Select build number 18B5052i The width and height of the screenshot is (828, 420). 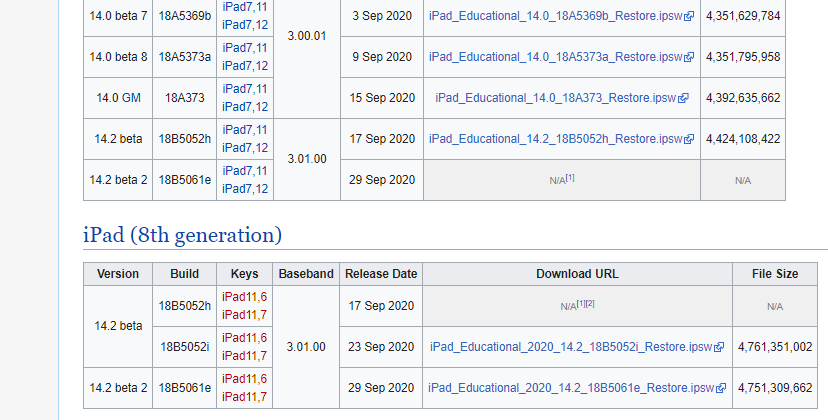[x=184, y=347]
